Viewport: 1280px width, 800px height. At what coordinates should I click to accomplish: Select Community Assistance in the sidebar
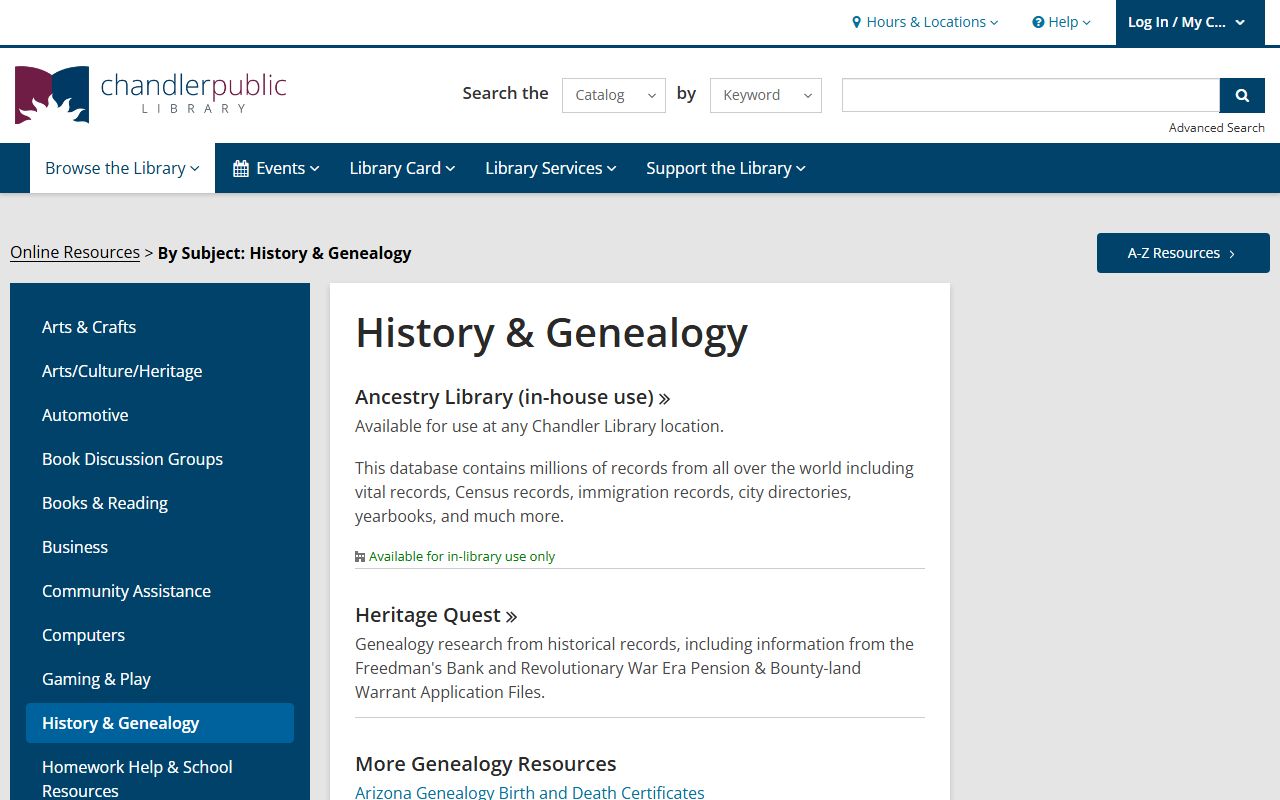click(x=160, y=591)
